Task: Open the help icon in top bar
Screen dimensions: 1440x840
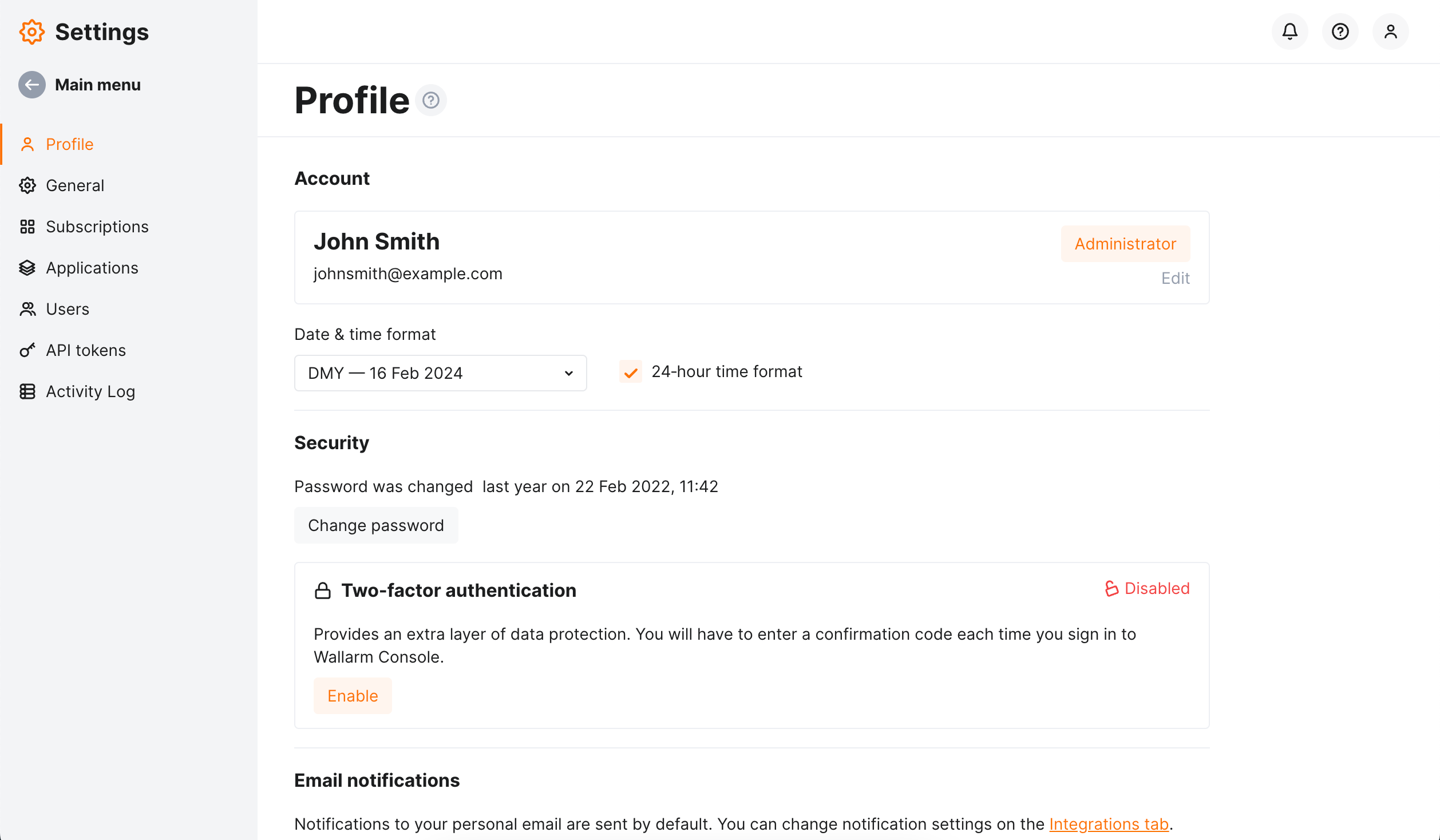Action: tap(1340, 31)
